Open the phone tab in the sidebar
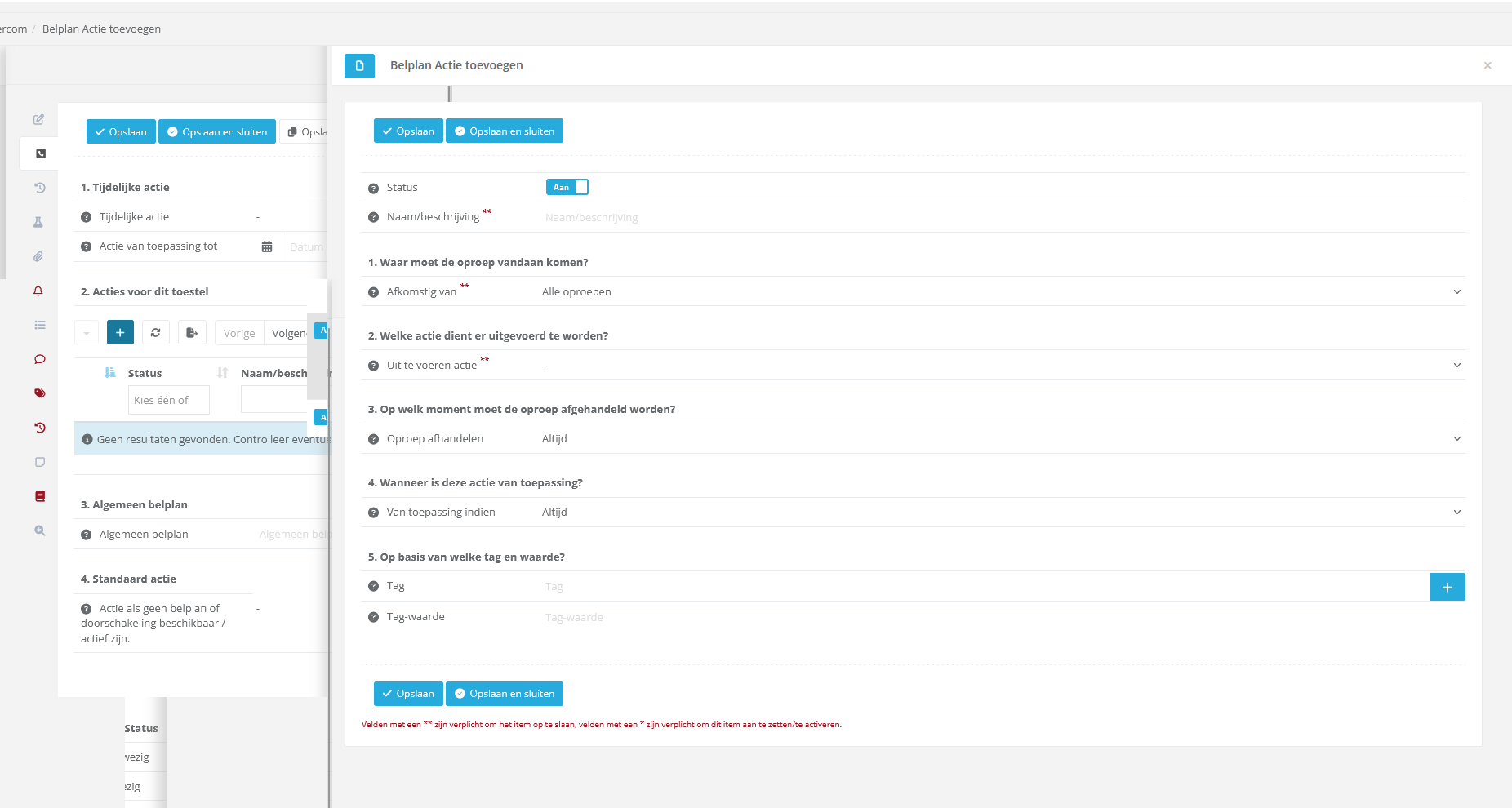 [x=40, y=153]
